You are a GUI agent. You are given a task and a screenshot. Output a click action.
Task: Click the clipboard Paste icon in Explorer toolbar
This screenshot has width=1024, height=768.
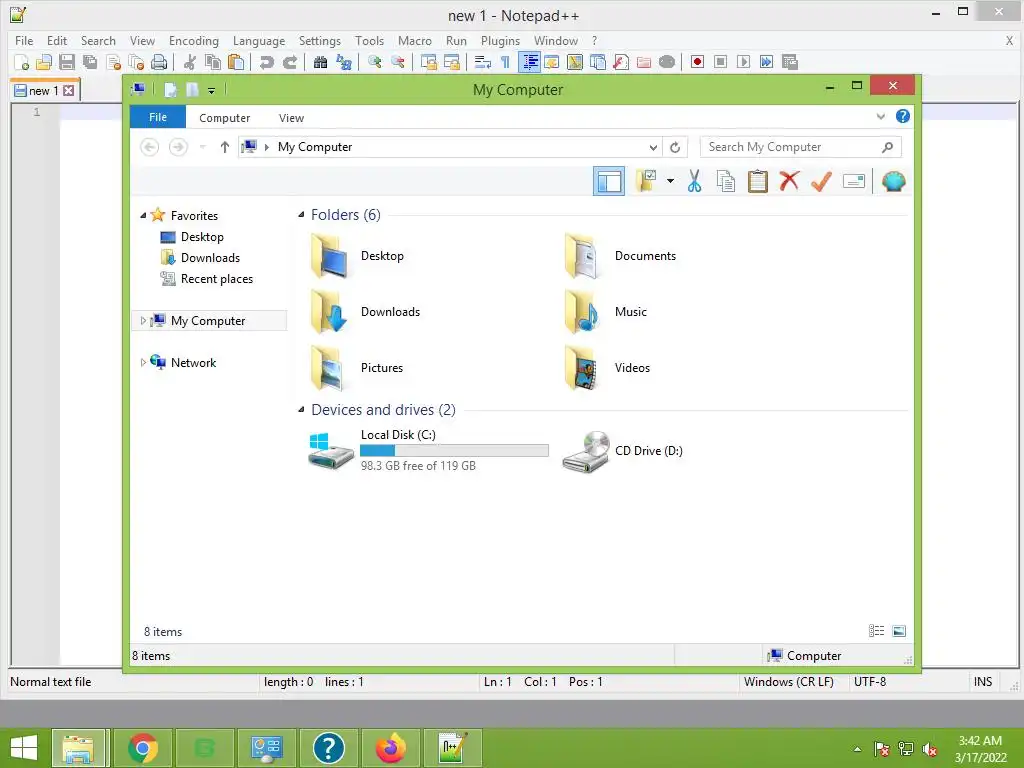pos(758,181)
